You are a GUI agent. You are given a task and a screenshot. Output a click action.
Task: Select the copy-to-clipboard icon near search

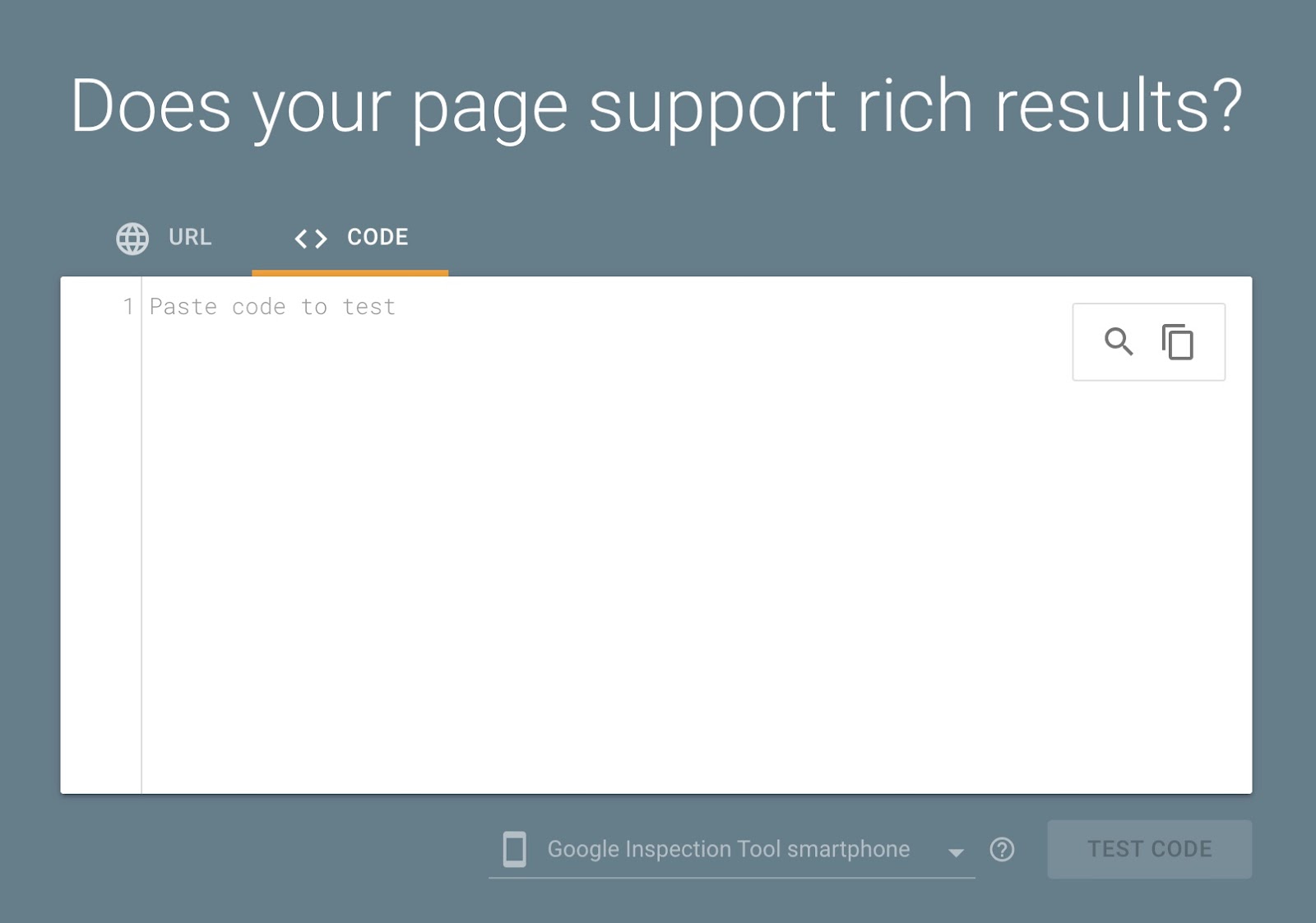tap(1177, 341)
